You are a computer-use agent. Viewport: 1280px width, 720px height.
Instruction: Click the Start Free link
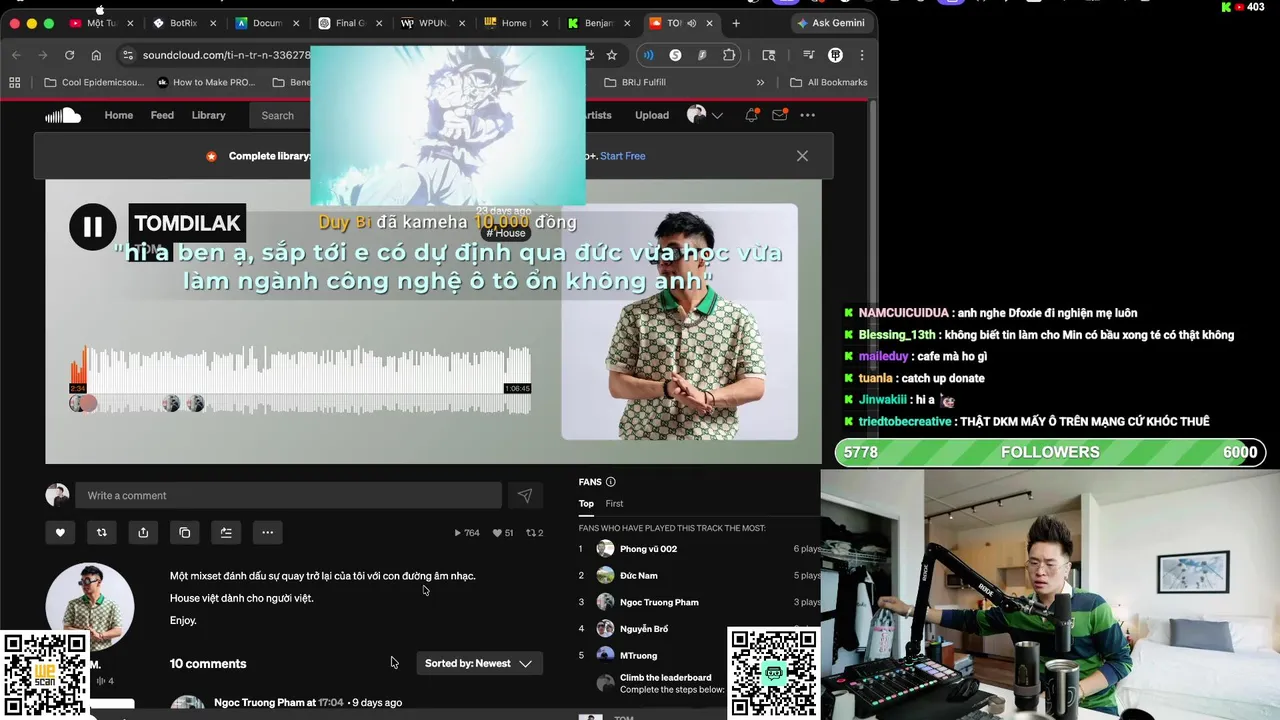pyautogui.click(x=622, y=156)
